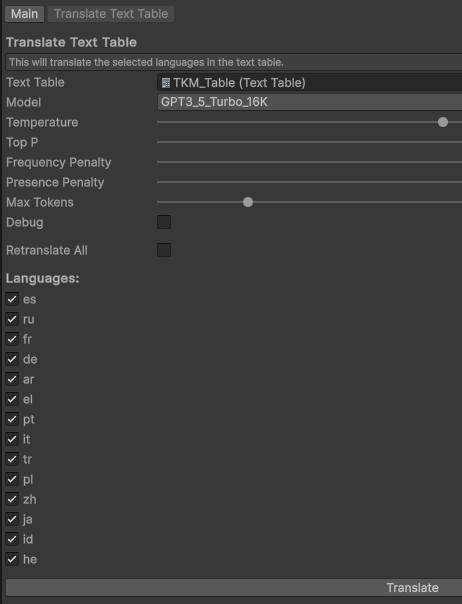
Task: Uncheck the zh language checkbox
Action: (x=12, y=499)
